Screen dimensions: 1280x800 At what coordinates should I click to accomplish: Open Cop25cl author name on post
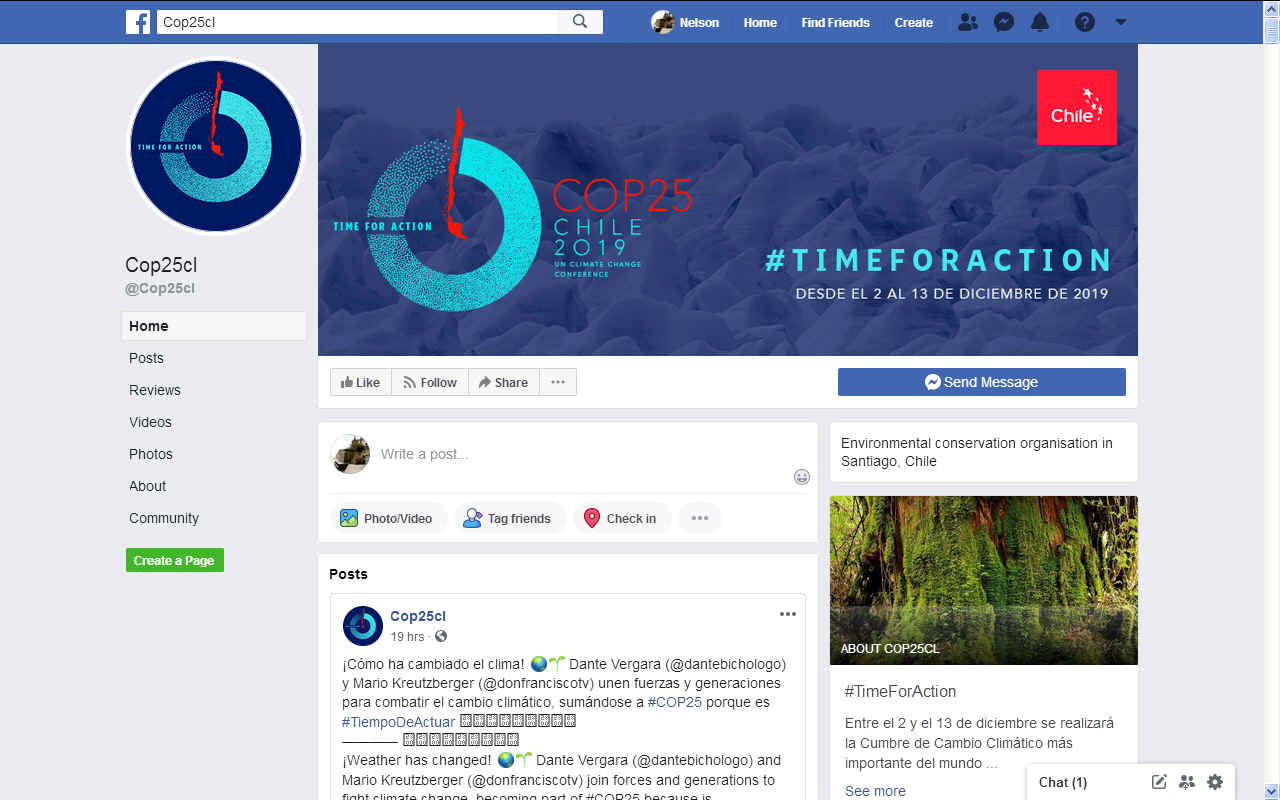point(418,616)
